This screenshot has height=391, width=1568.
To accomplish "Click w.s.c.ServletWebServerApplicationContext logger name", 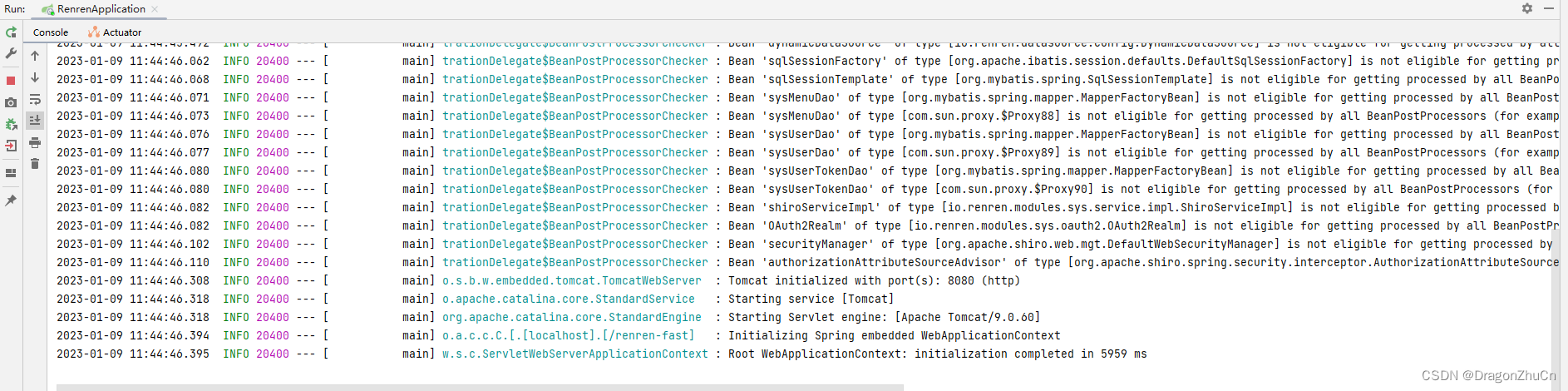I will tap(575, 354).
